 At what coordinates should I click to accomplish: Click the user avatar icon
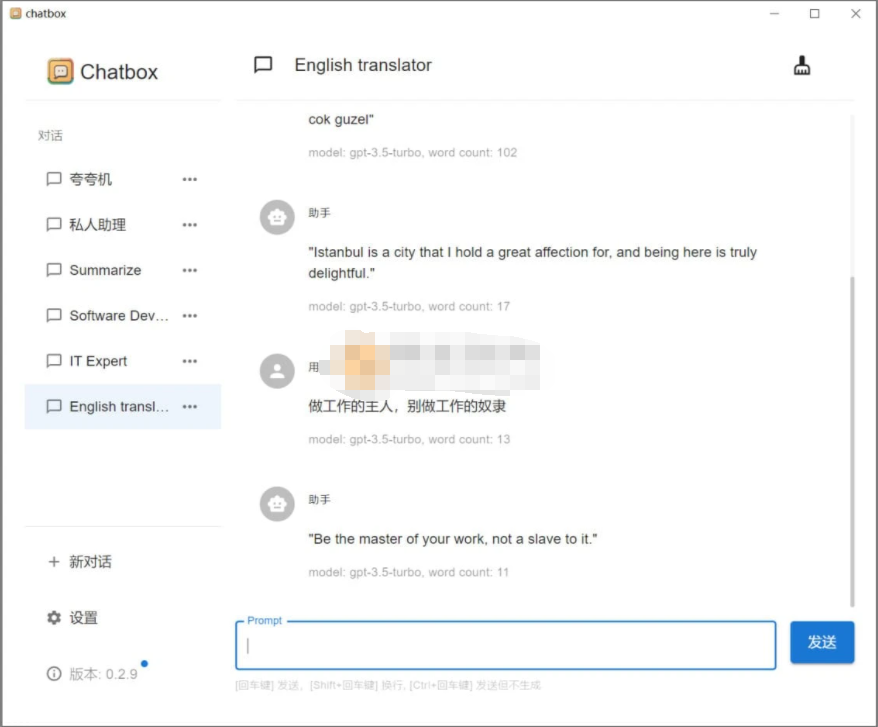pos(276,371)
